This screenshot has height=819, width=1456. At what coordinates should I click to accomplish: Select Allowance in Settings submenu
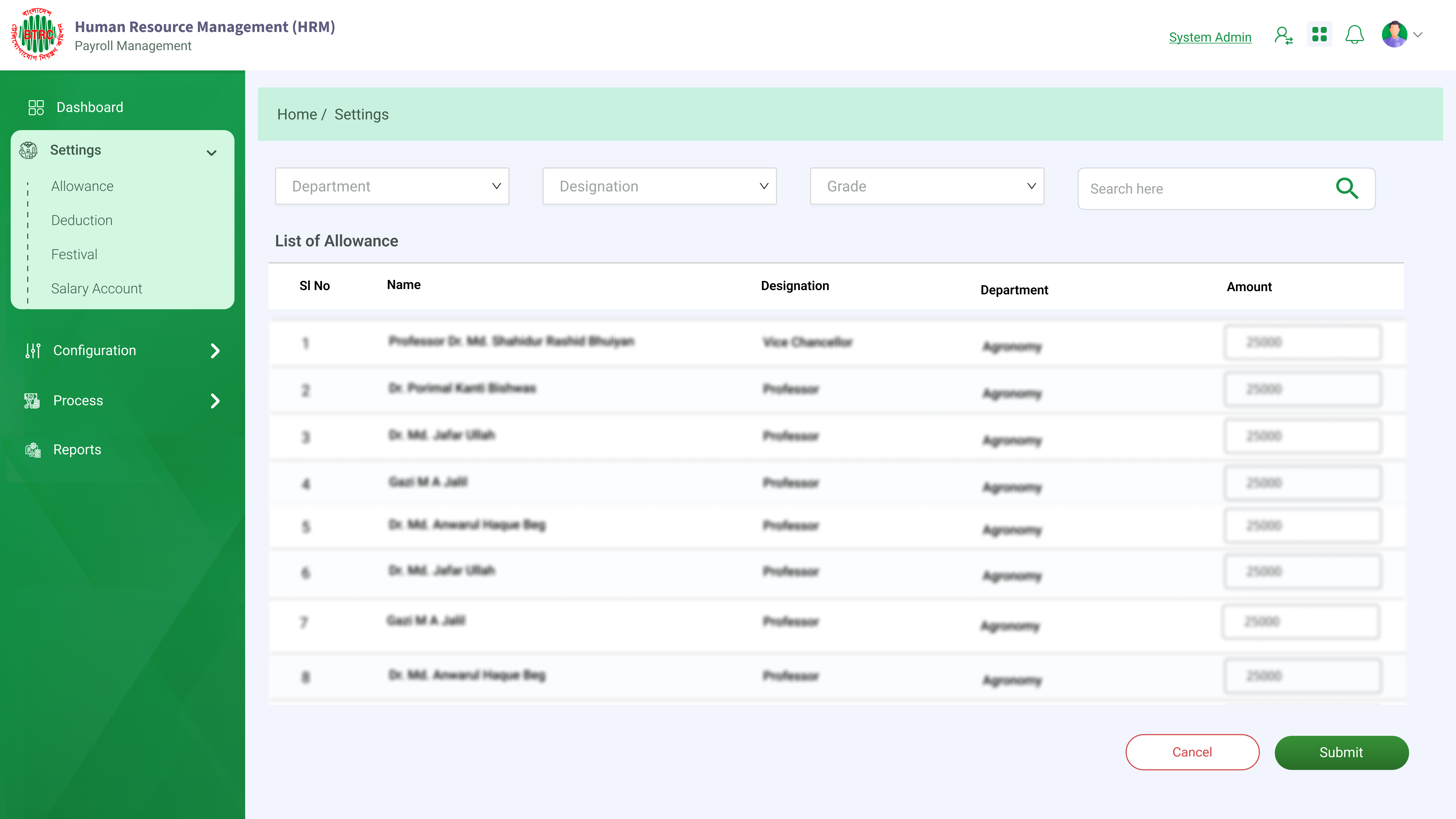tap(82, 186)
